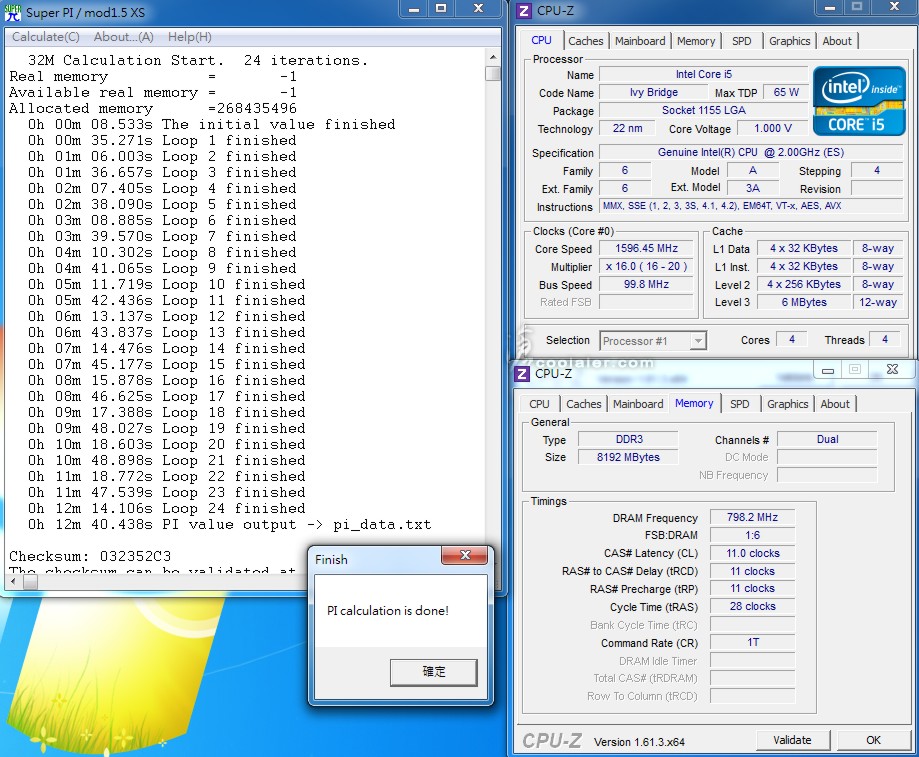Image resolution: width=919 pixels, height=757 pixels.
Task: Click the 'Loop 24 finished' line in Super PI
Action: tap(166, 508)
